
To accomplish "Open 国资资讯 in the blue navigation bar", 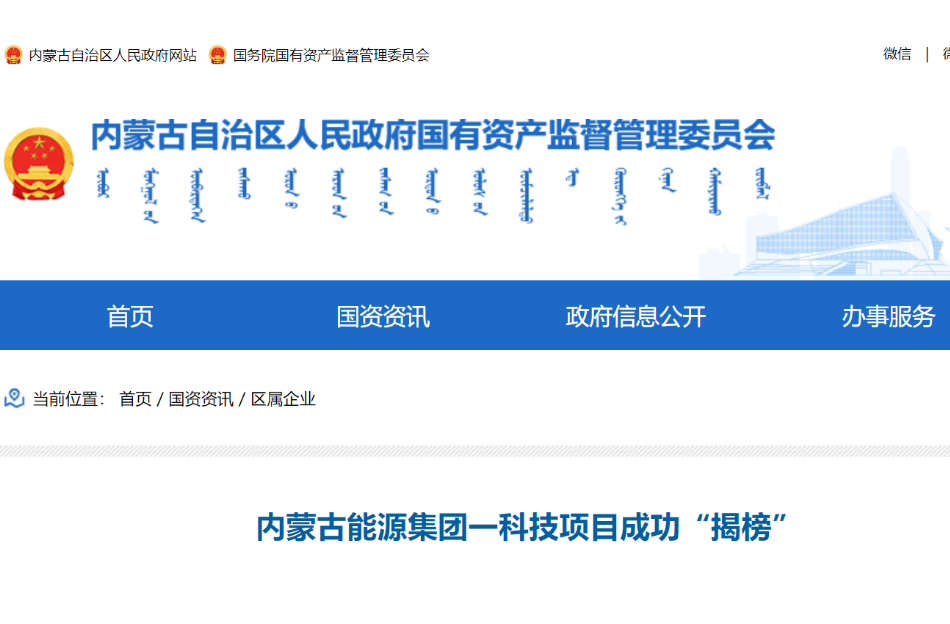I will (383, 317).
